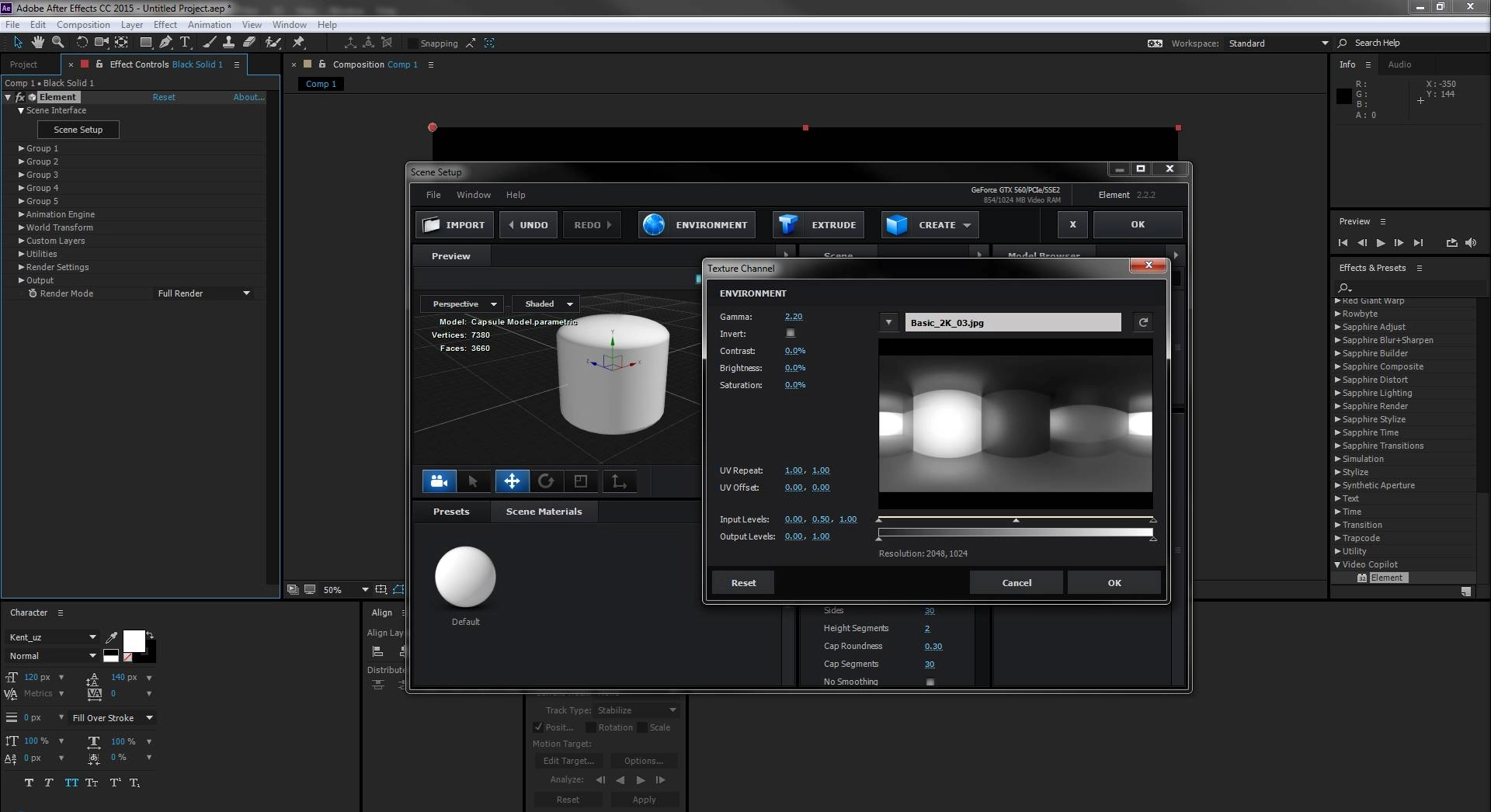Switch to Scene Materials tab
1491x812 pixels.
pyautogui.click(x=544, y=512)
